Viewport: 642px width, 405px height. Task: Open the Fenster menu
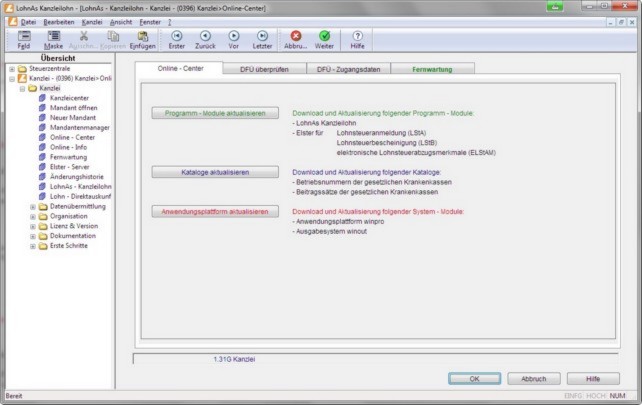click(x=150, y=22)
